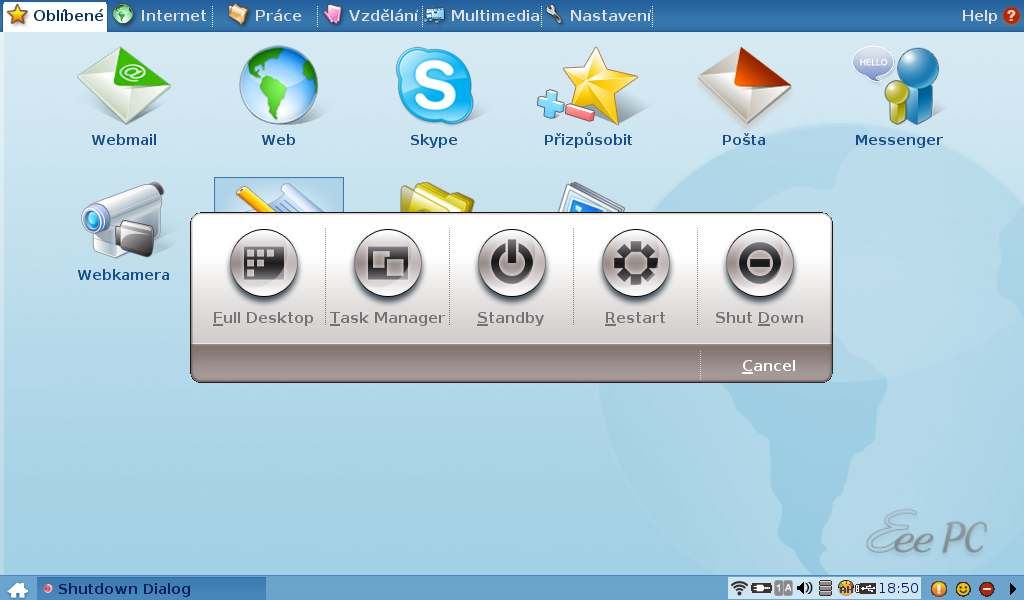The width and height of the screenshot is (1024, 600).
Task: Choose Restart in the shutdown dialog
Action: tap(635, 264)
